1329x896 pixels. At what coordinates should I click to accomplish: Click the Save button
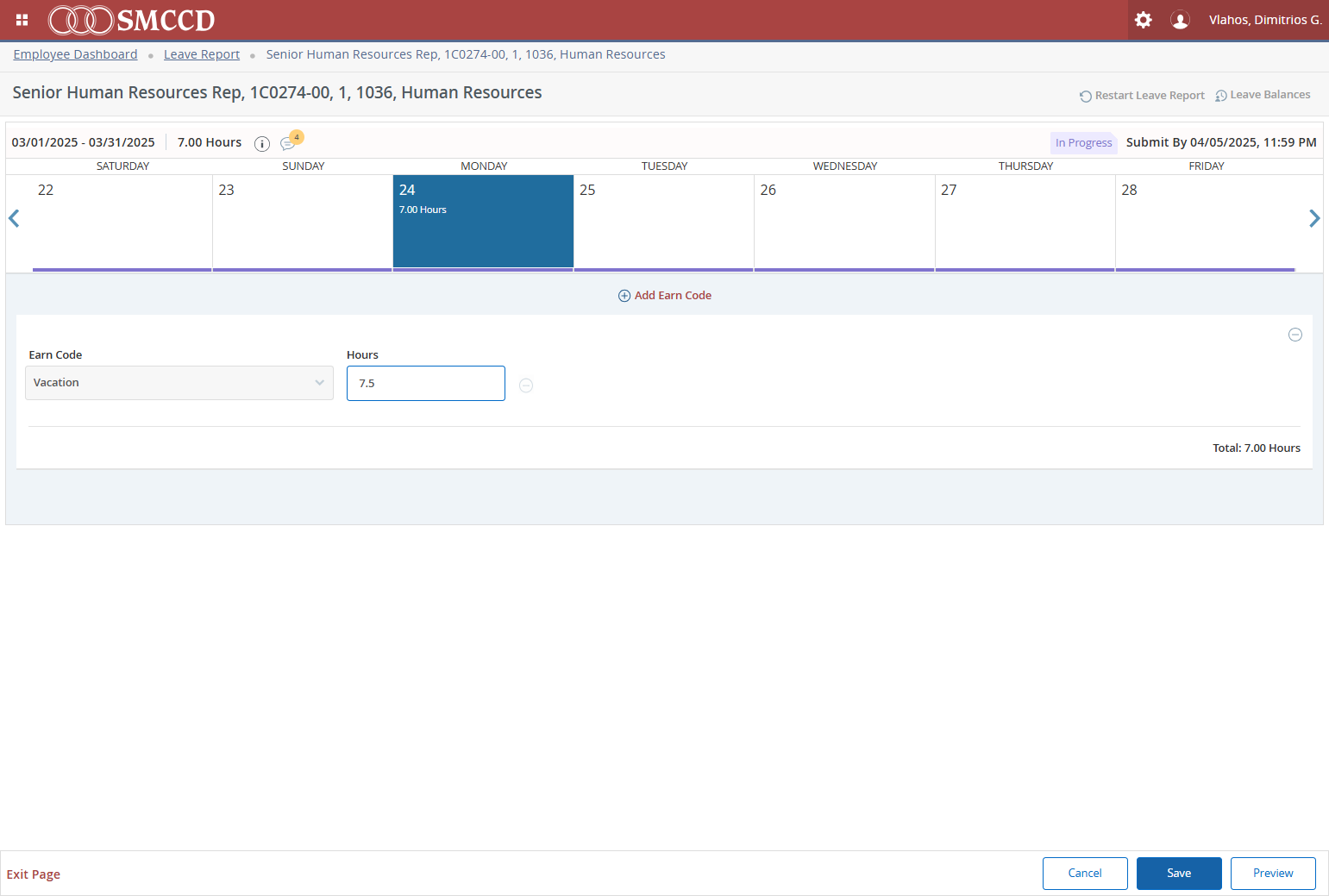(1179, 874)
